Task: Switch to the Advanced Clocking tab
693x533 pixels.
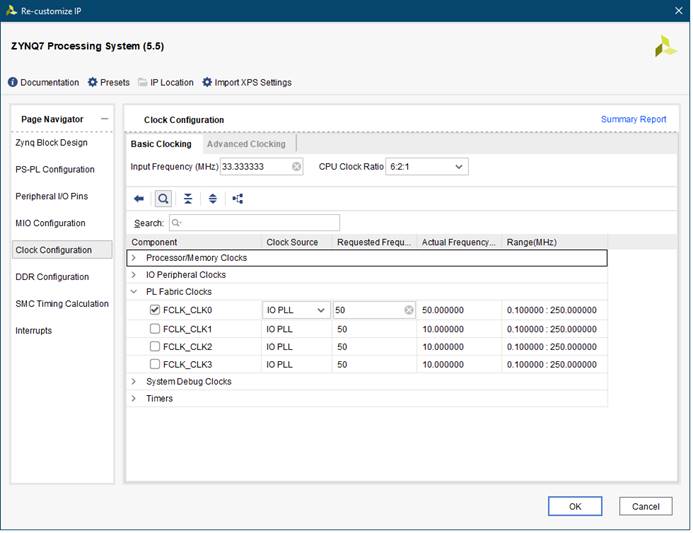Action: pyautogui.click(x=246, y=144)
